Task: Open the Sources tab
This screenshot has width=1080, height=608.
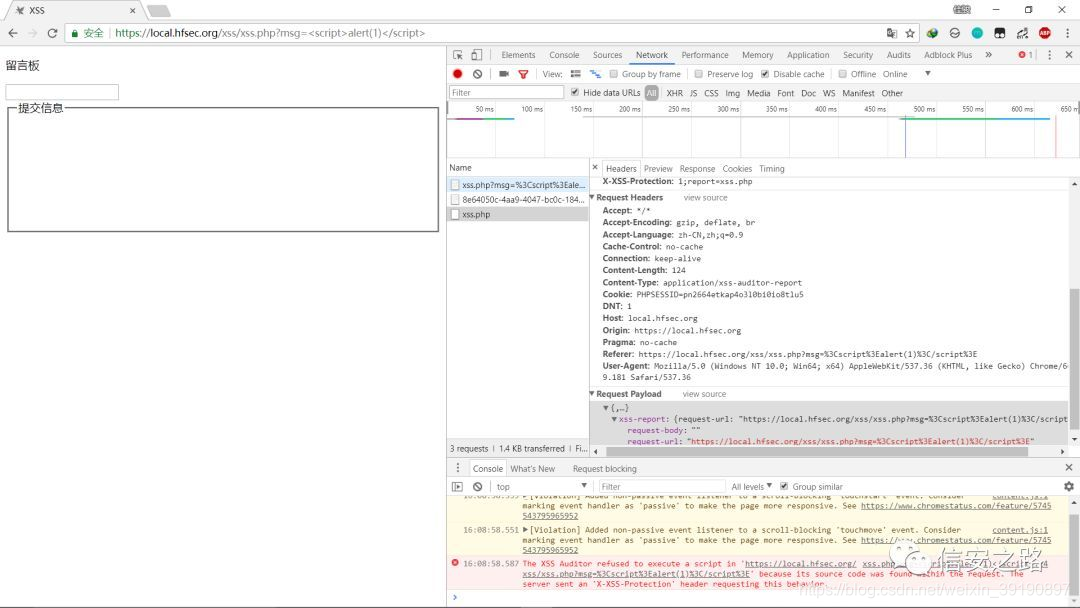Action: (607, 55)
